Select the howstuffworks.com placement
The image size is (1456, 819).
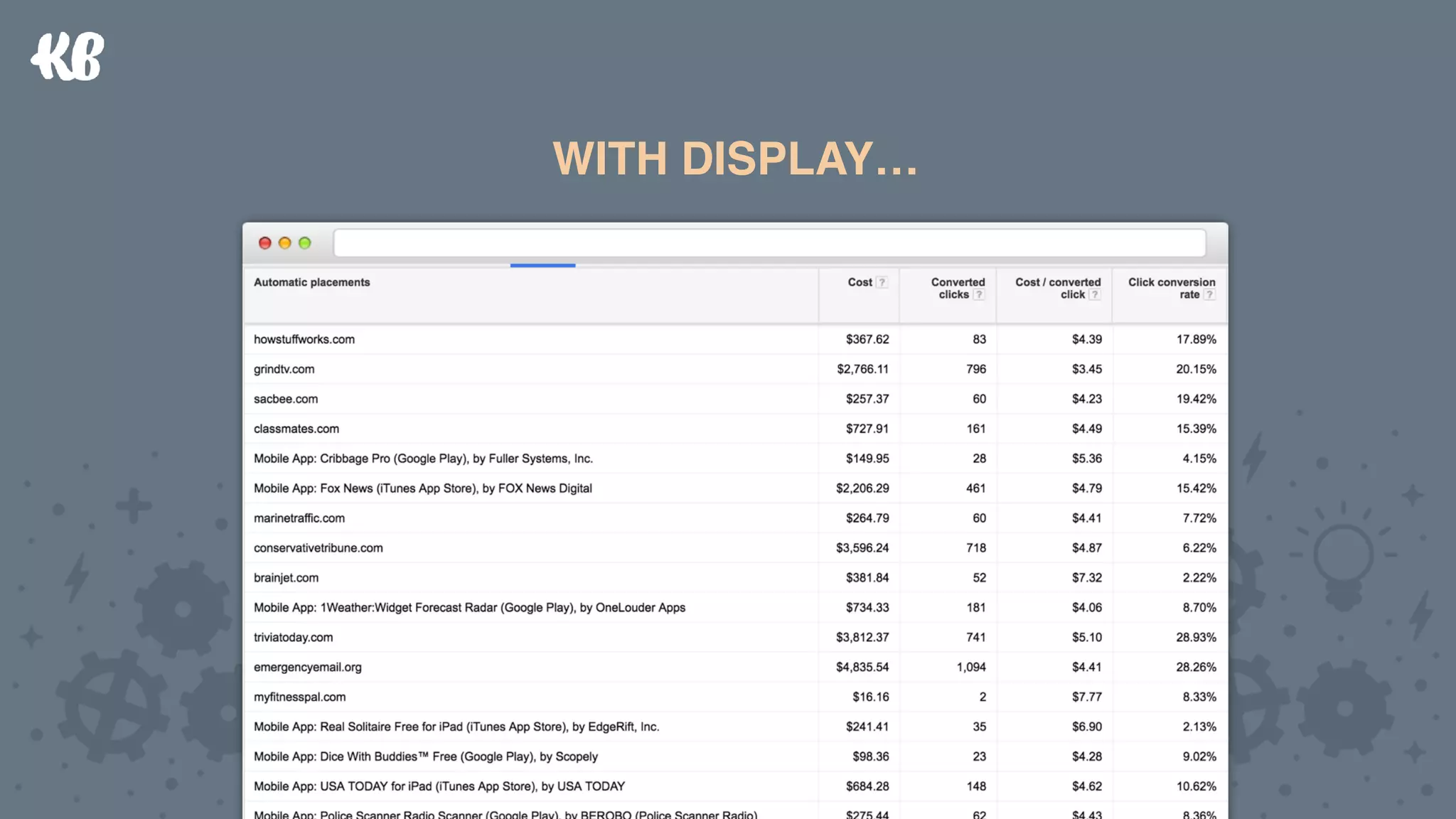pyautogui.click(x=304, y=339)
